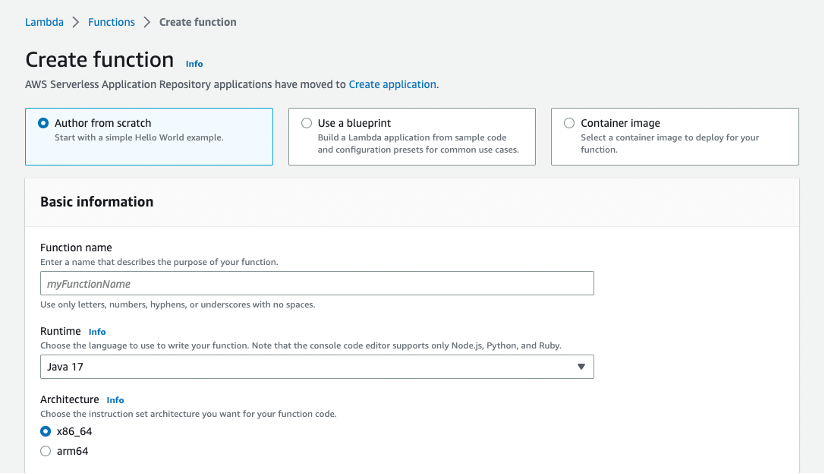Image resolution: width=824 pixels, height=474 pixels.
Task: Switch architecture to arm64
Action: coord(45,451)
